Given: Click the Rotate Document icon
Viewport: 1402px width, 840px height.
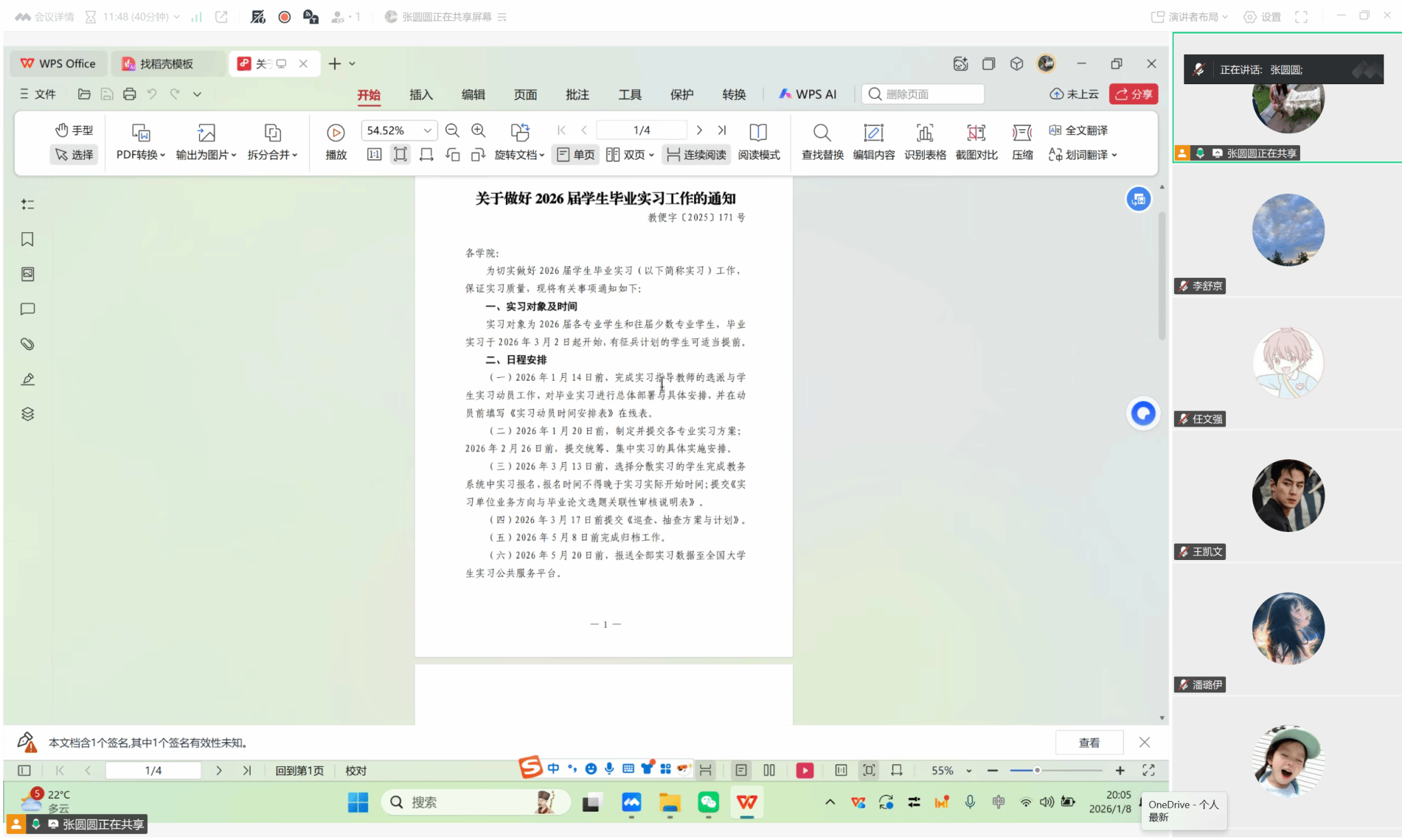Looking at the screenshot, I should tap(520, 132).
